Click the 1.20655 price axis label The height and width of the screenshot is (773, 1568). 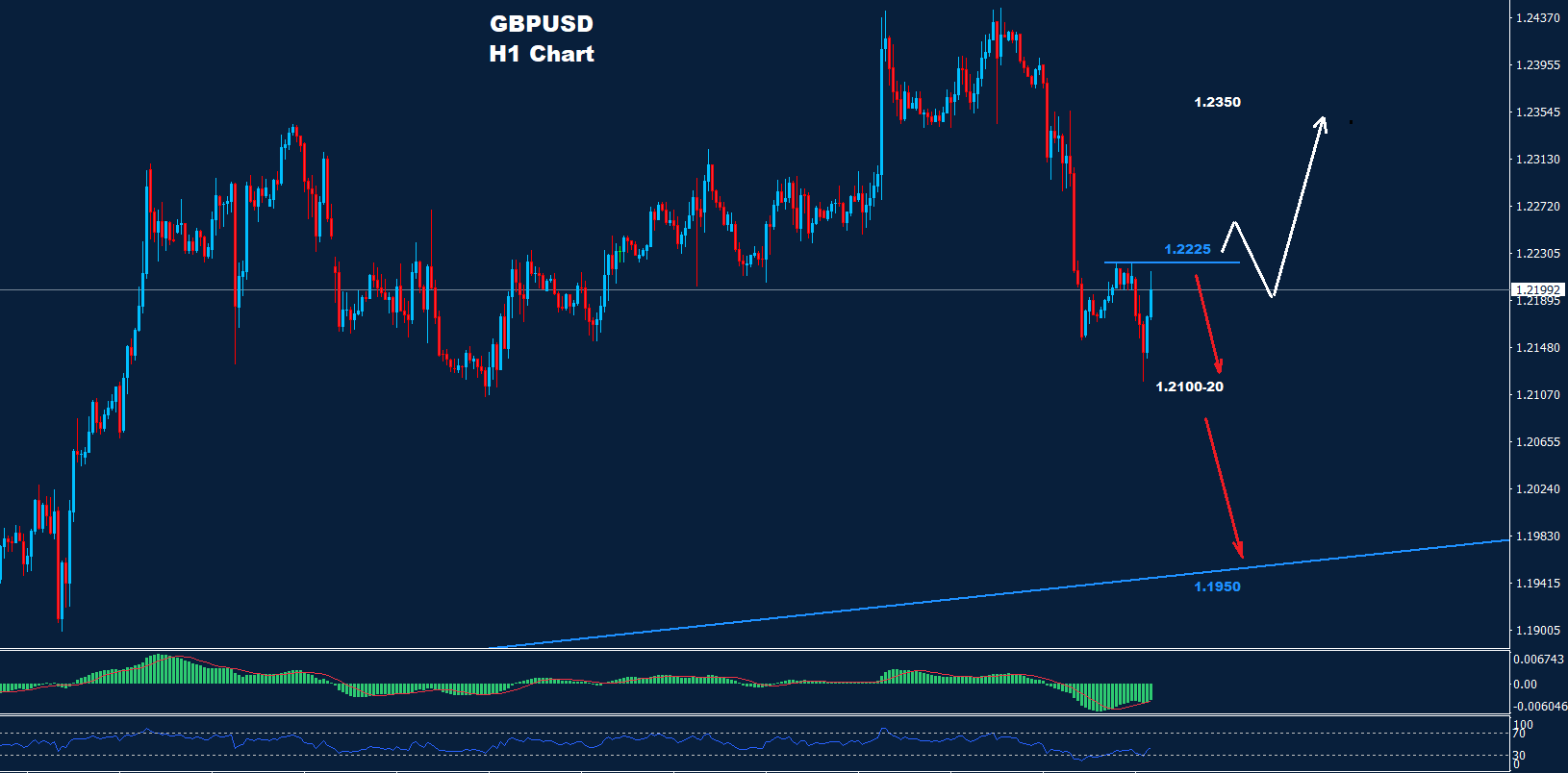tap(1537, 442)
